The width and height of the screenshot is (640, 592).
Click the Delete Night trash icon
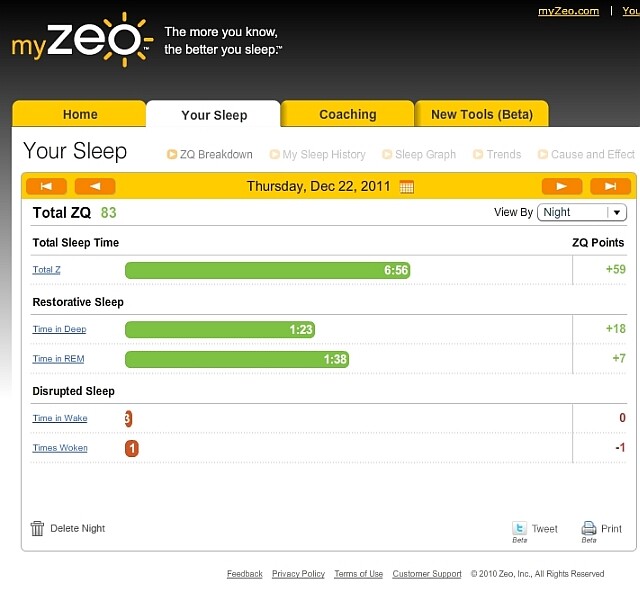(x=37, y=528)
